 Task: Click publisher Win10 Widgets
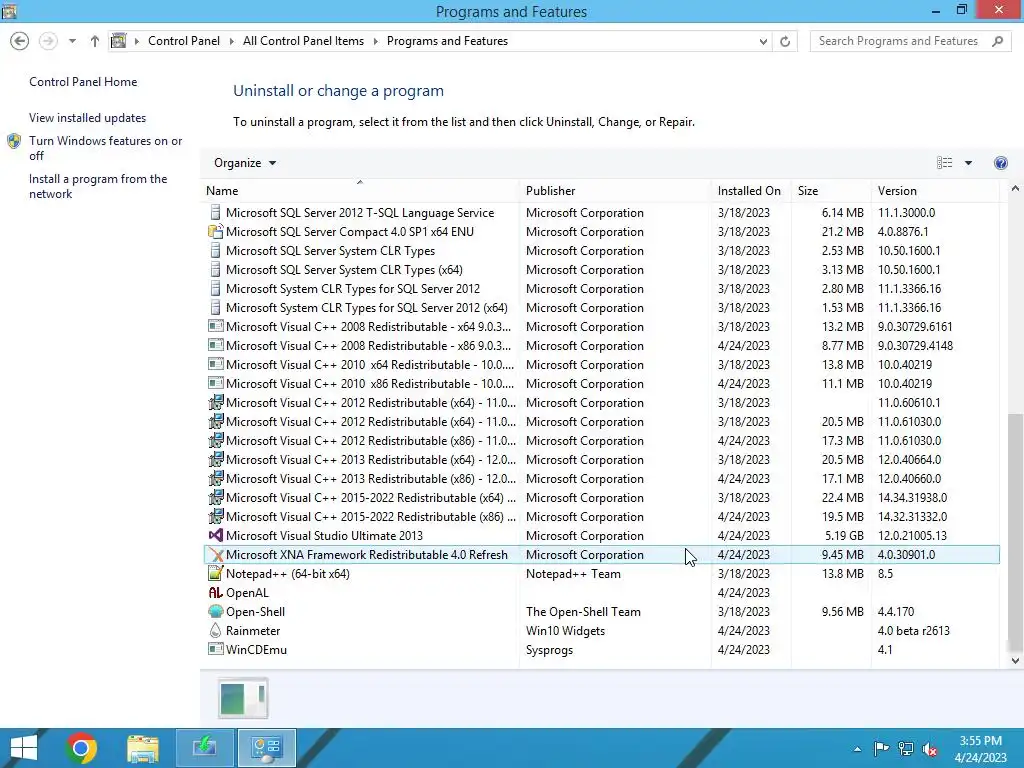pyautogui.click(x=565, y=630)
